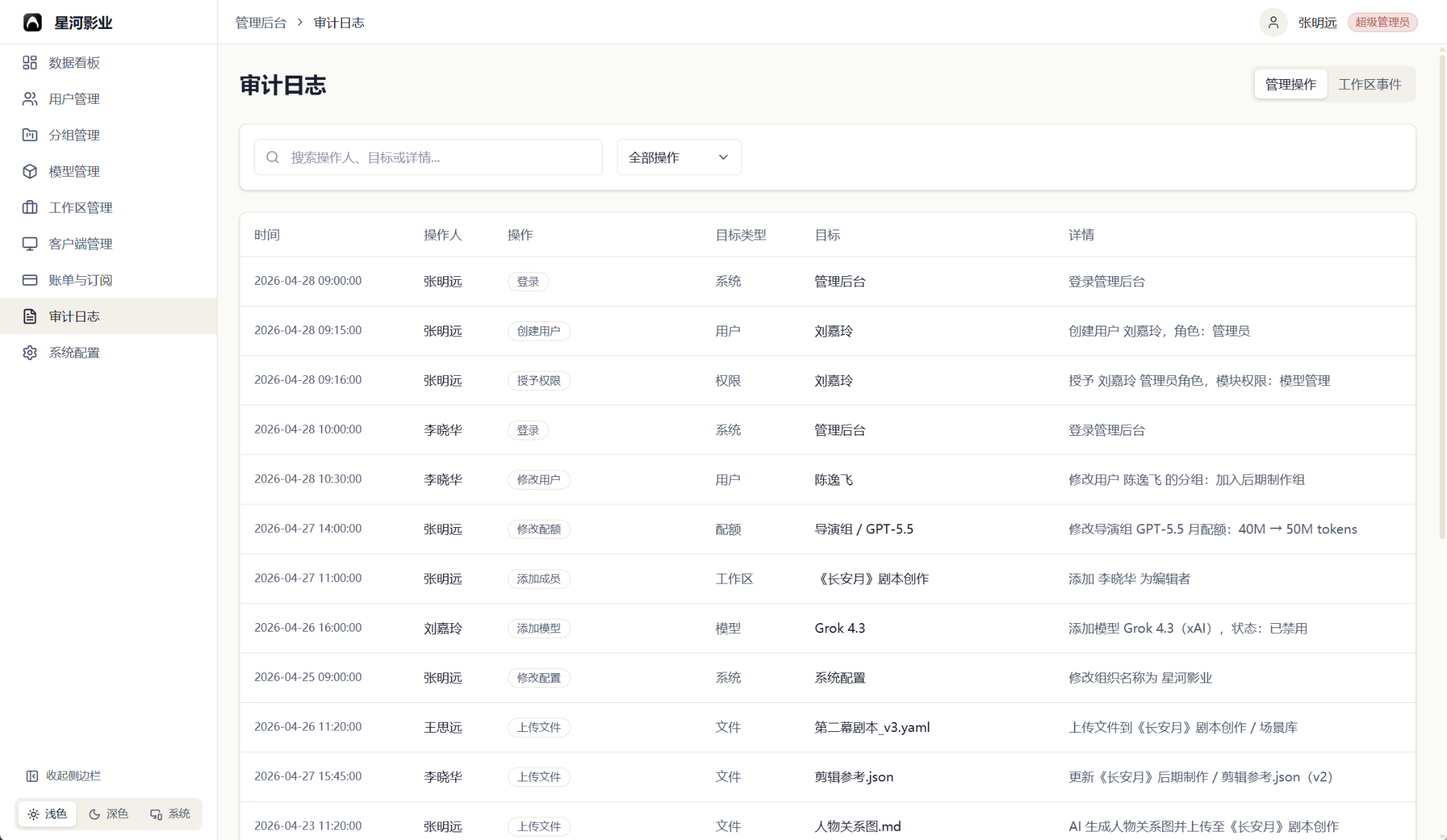The image size is (1447, 840).
Task: Switch to the 工作区事件 tab
Action: pos(1369,84)
